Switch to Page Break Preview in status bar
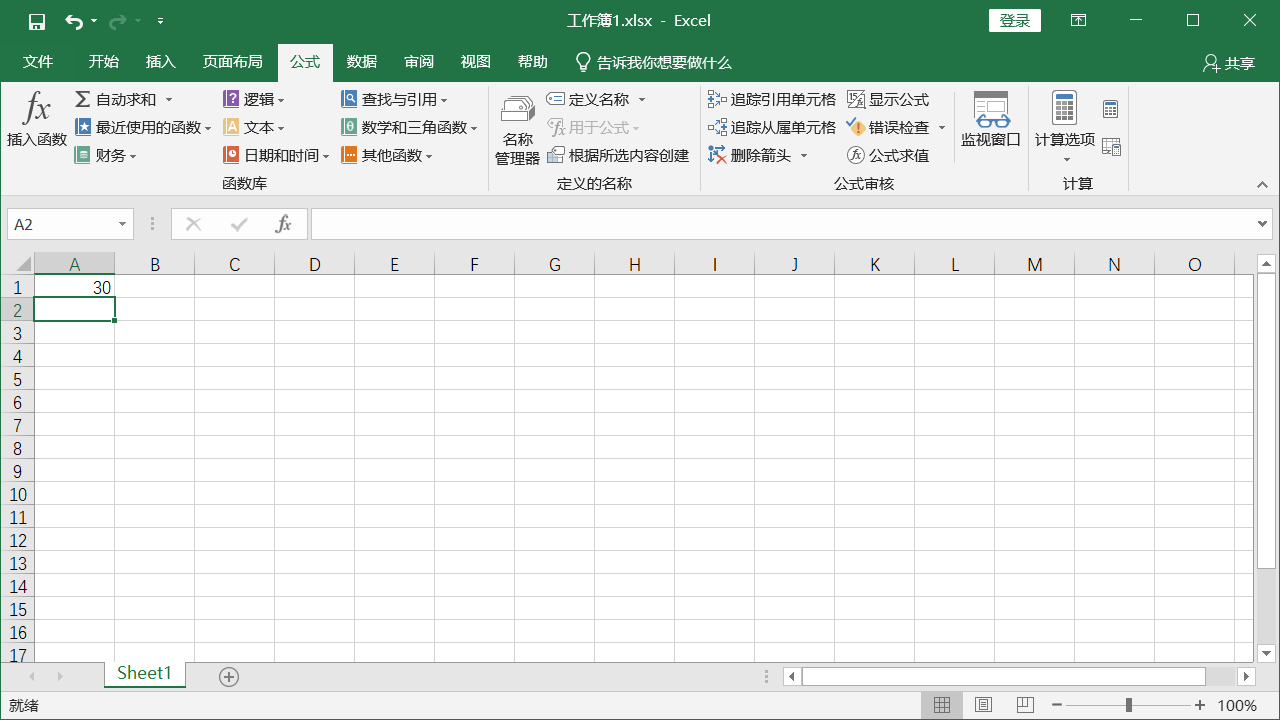The height and width of the screenshot is (720, 1280). tap(1025, 705)
